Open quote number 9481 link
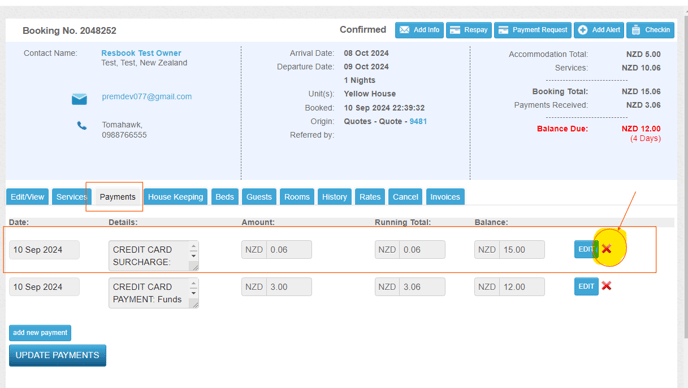This screenshot has width=688, height=388. point(418,121)
